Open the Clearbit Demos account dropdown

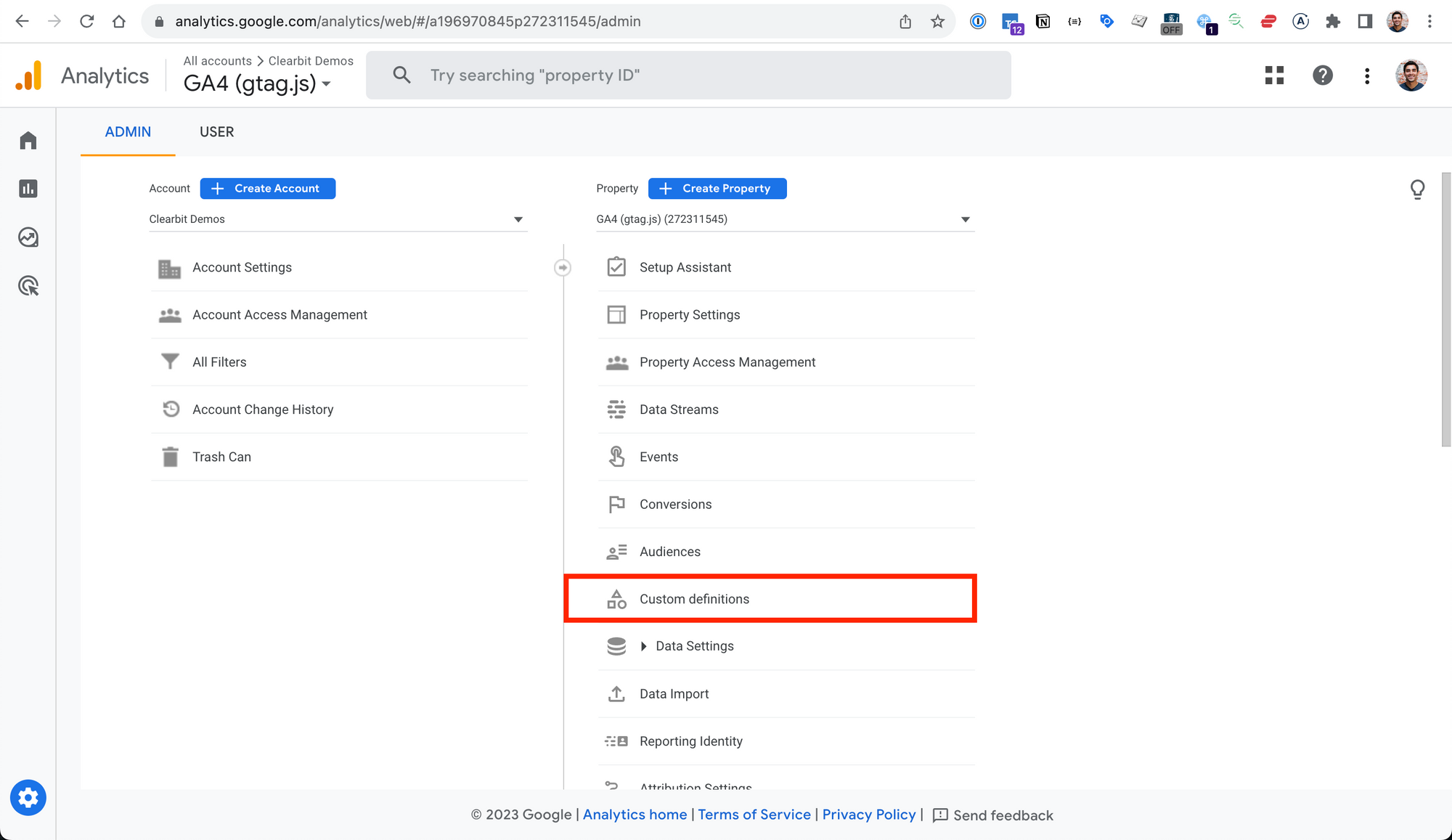click(338, 219)
